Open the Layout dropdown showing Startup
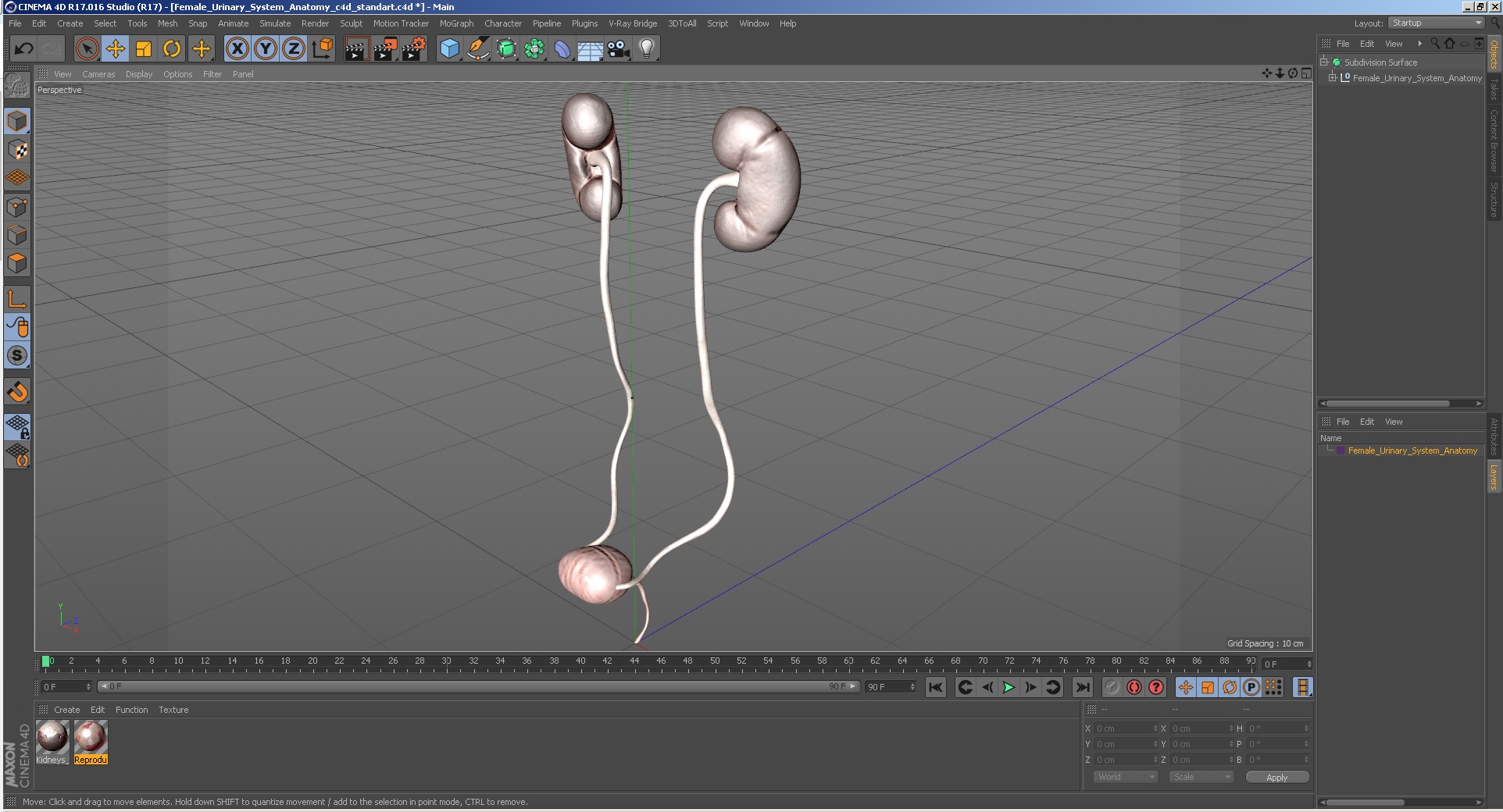Viewport: 1503px width, 812px height. coord(1436,23)
